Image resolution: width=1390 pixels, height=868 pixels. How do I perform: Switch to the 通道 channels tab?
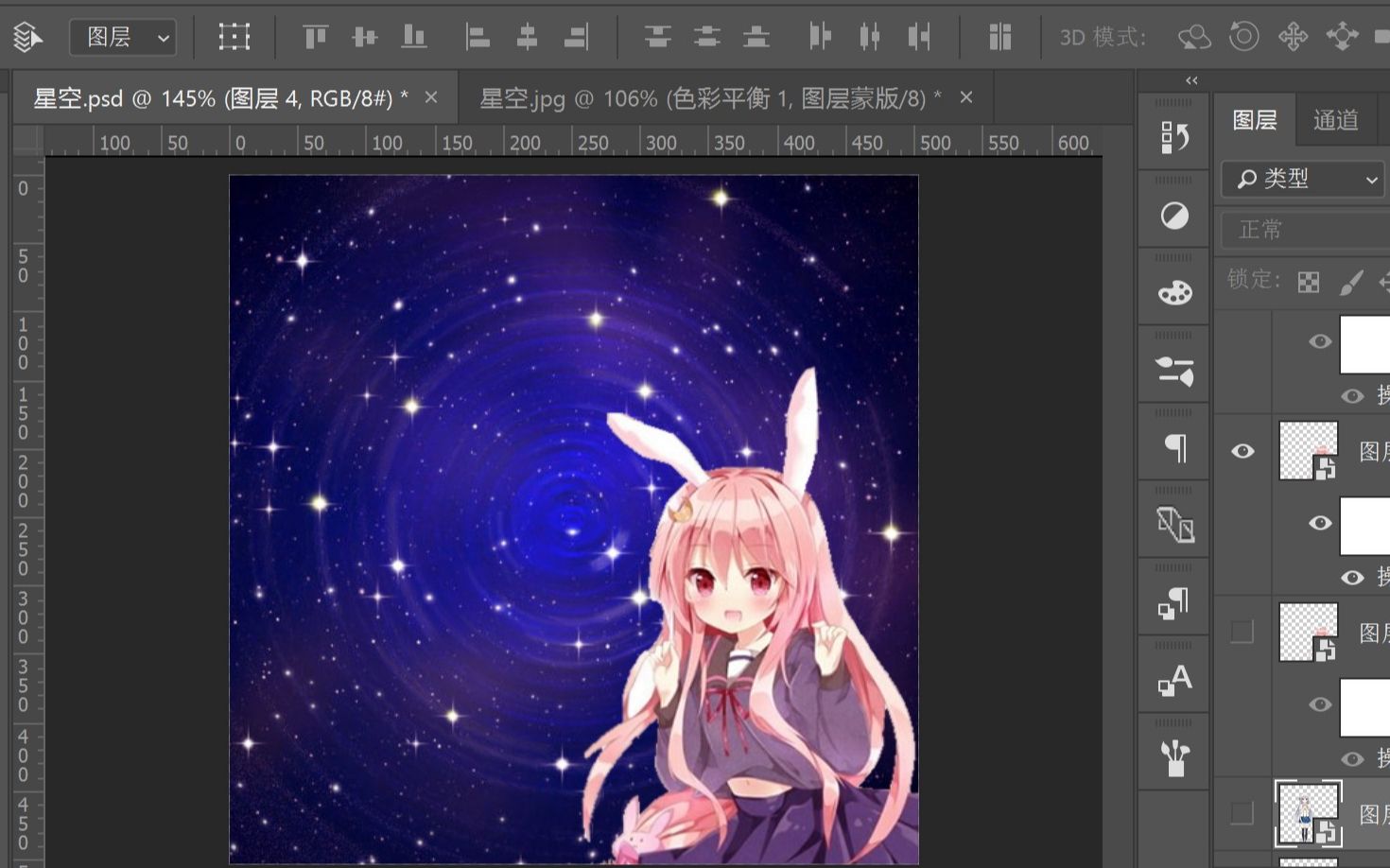pyautogui.click(x=1336, y=120)
